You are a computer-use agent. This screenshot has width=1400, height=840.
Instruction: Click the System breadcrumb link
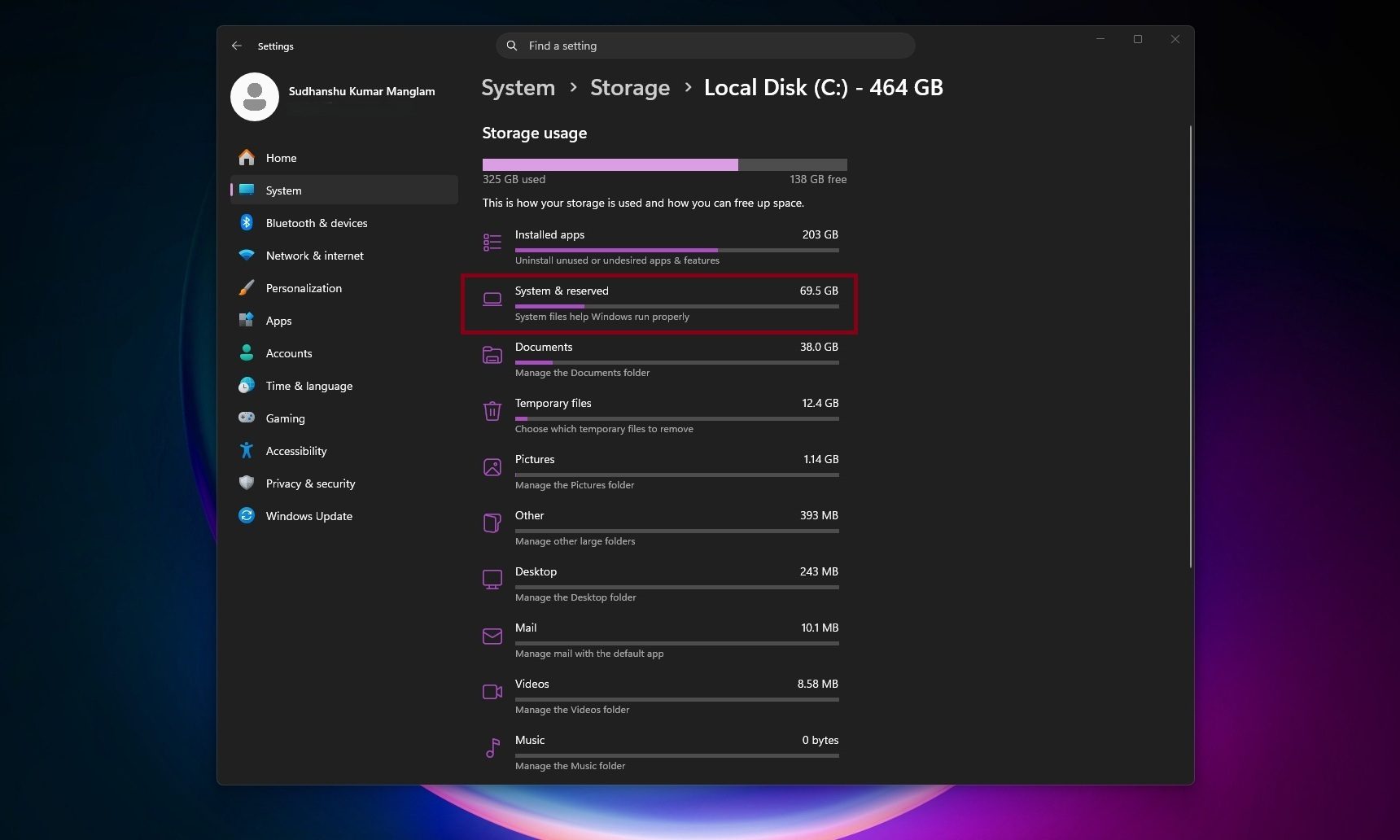pyautogui.click(x=518, y=88)
